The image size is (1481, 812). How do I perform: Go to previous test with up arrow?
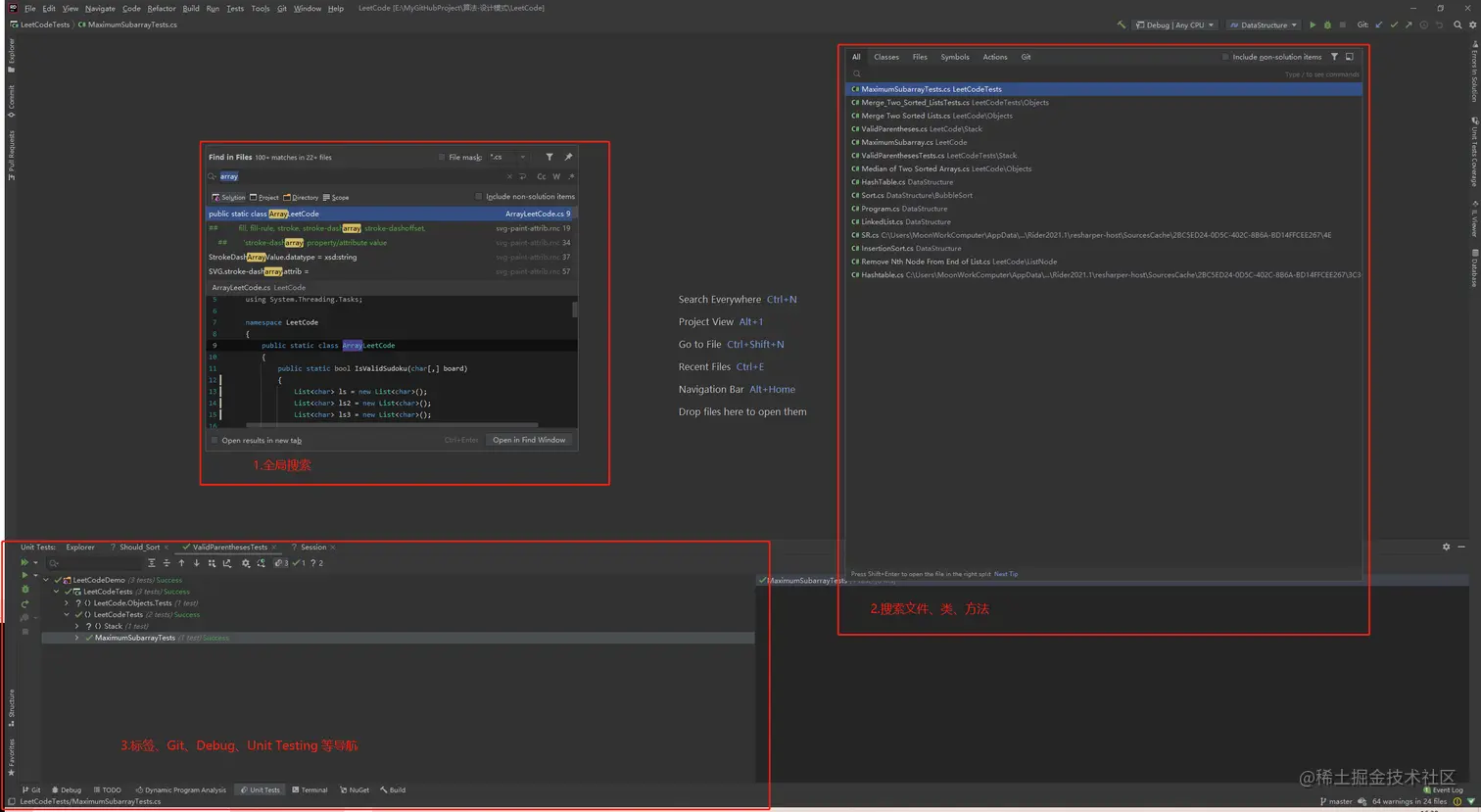181,563
